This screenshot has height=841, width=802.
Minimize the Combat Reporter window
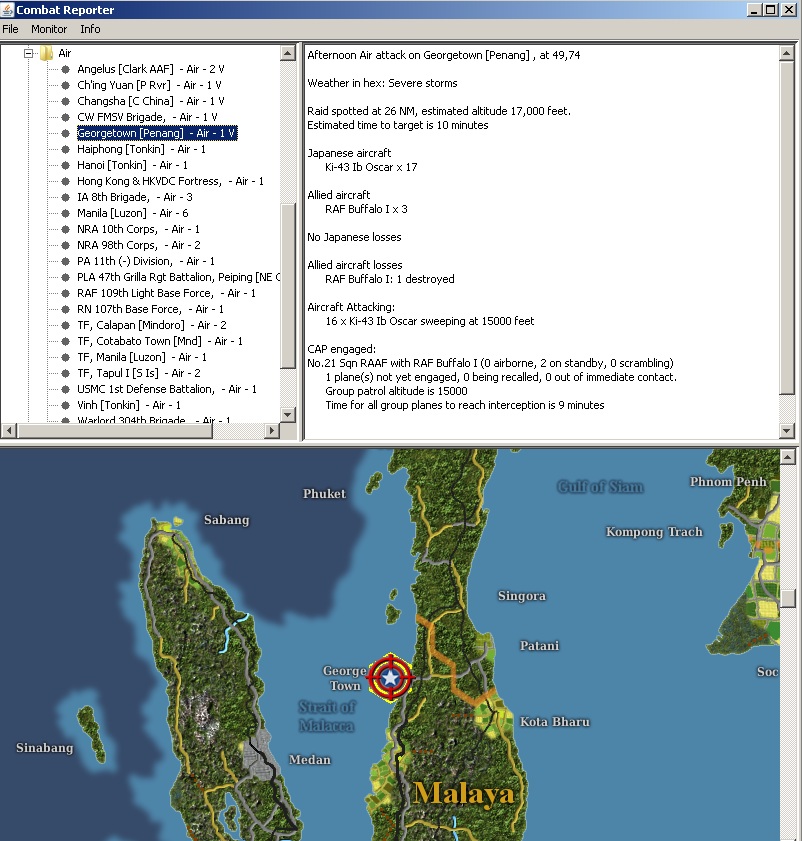pos(754,10)
